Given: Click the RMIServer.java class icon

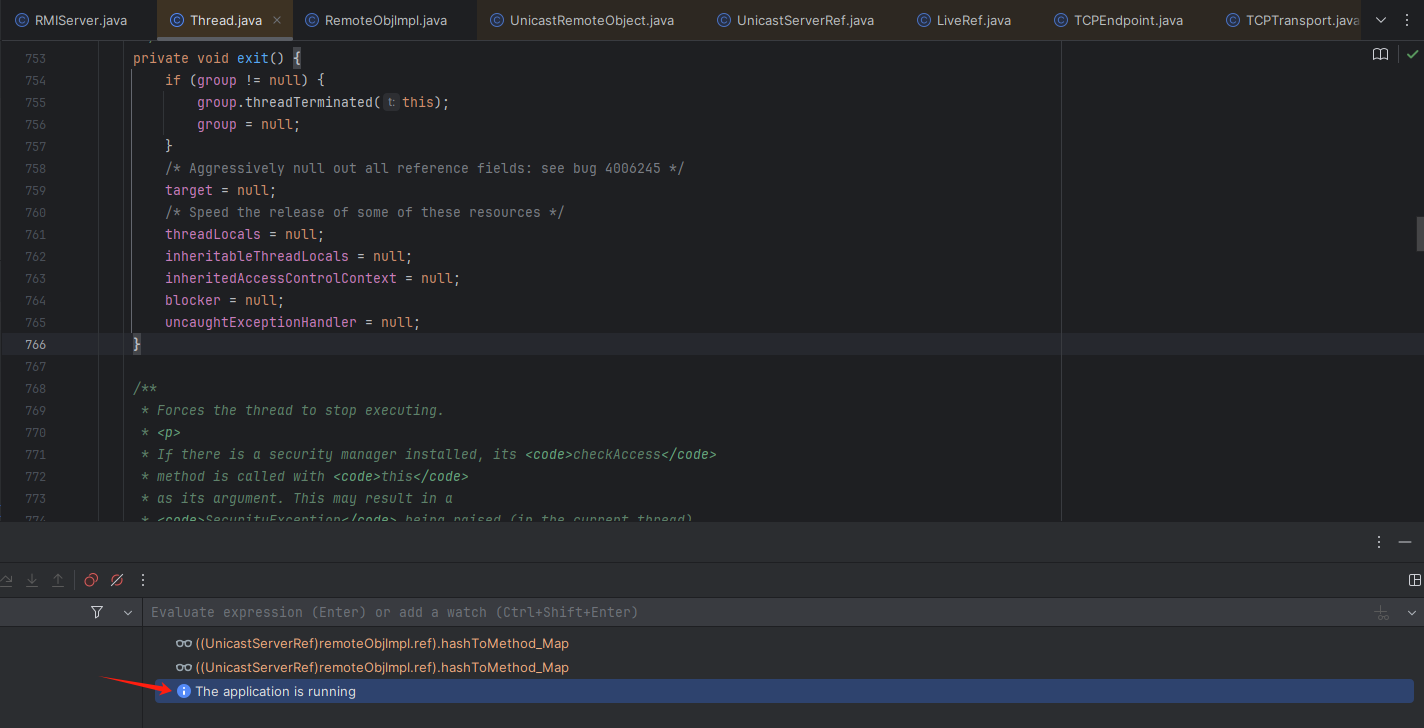Looking at the screenshot, I should pos(22,20).
